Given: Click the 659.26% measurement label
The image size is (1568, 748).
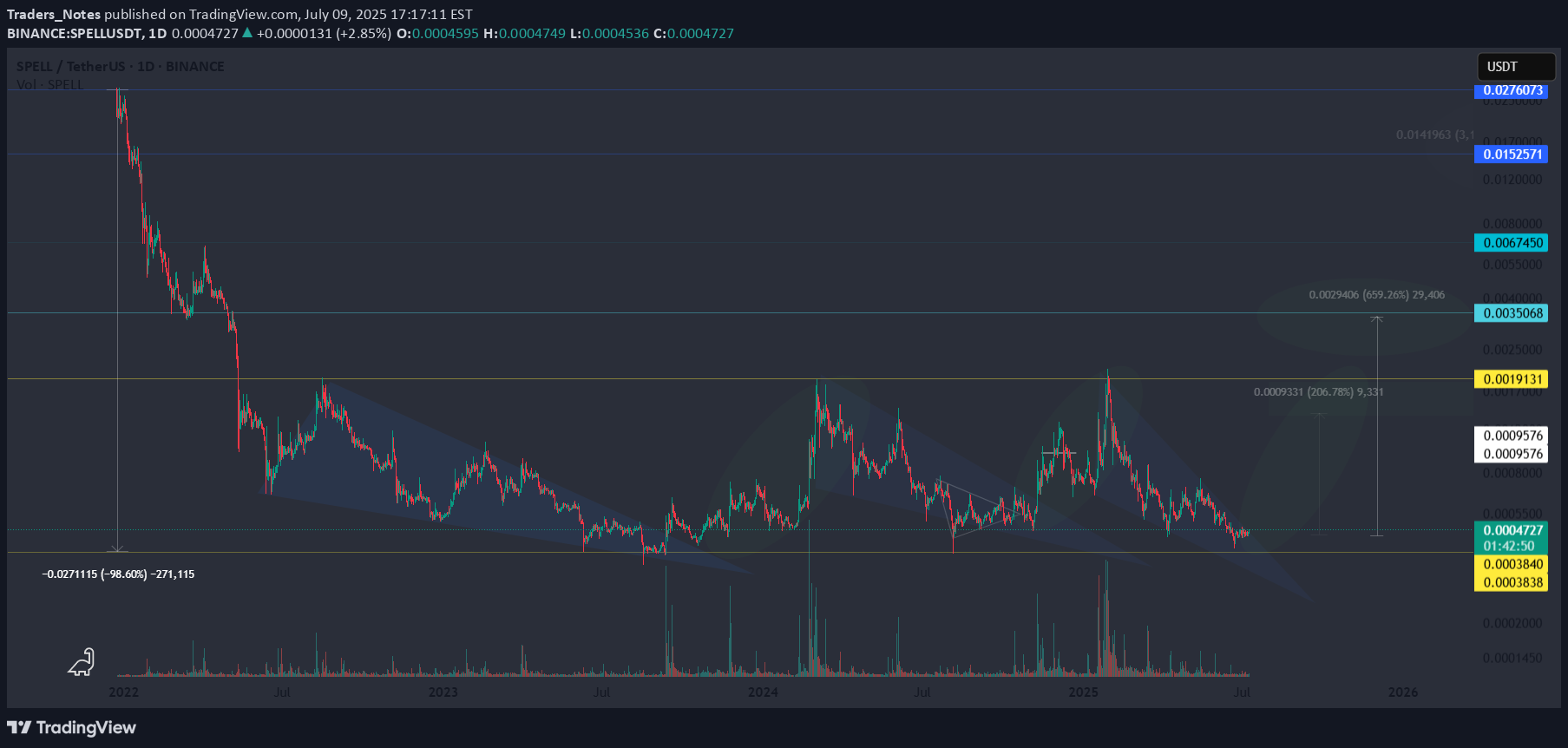Looking at the screenshot, I should [x=1376, y=295].
